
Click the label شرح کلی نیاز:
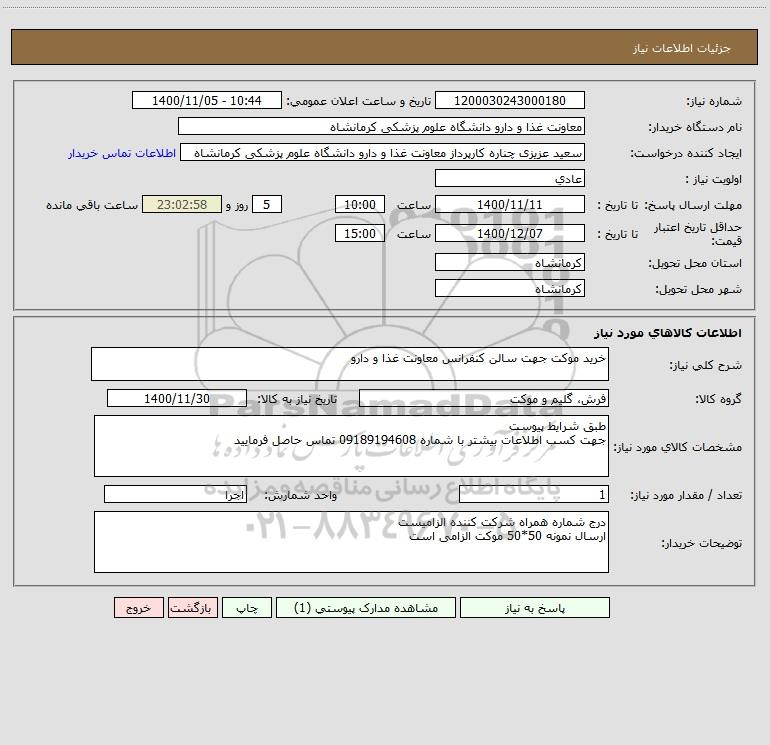(x=706, y=365)
